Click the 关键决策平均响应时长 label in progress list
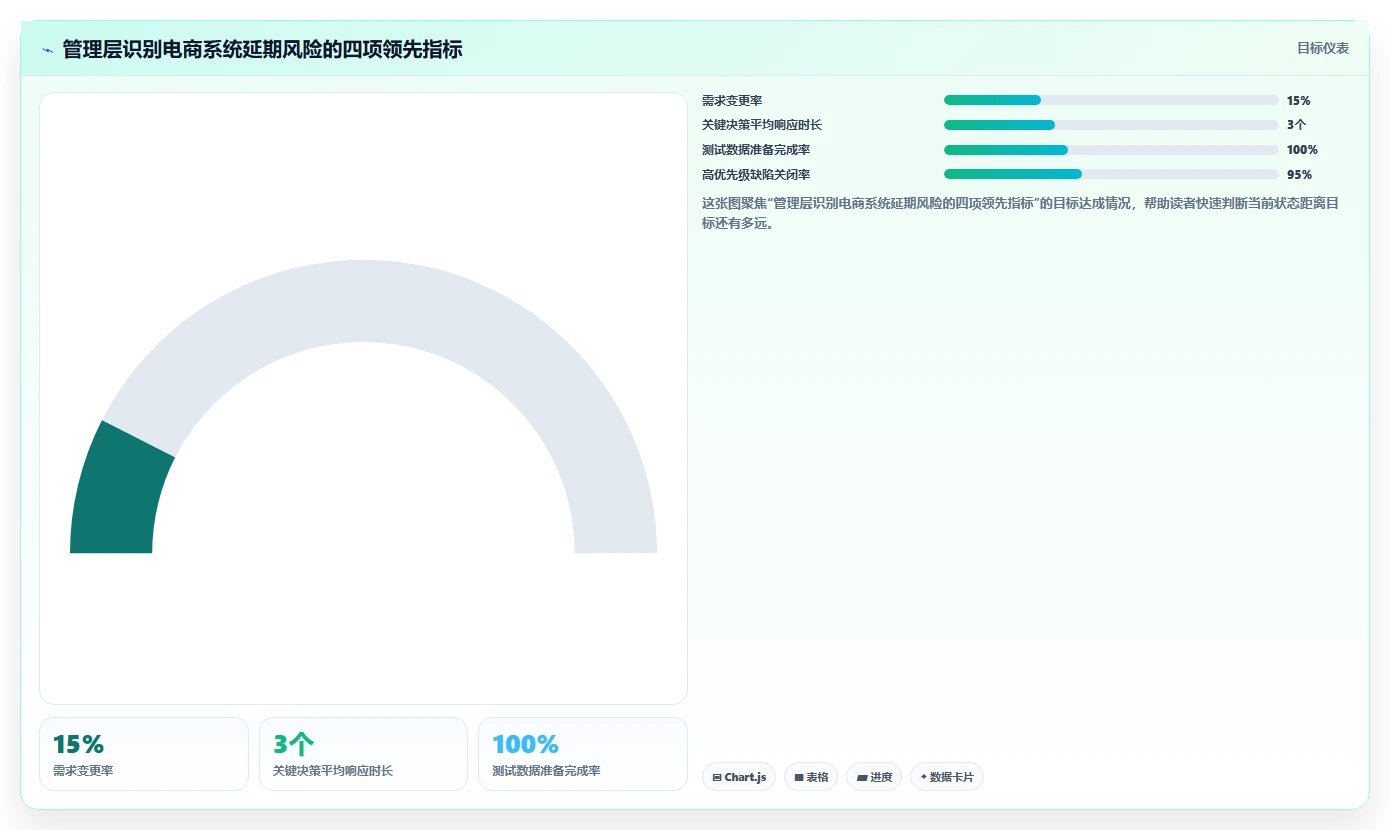 [x=762, y=125]
